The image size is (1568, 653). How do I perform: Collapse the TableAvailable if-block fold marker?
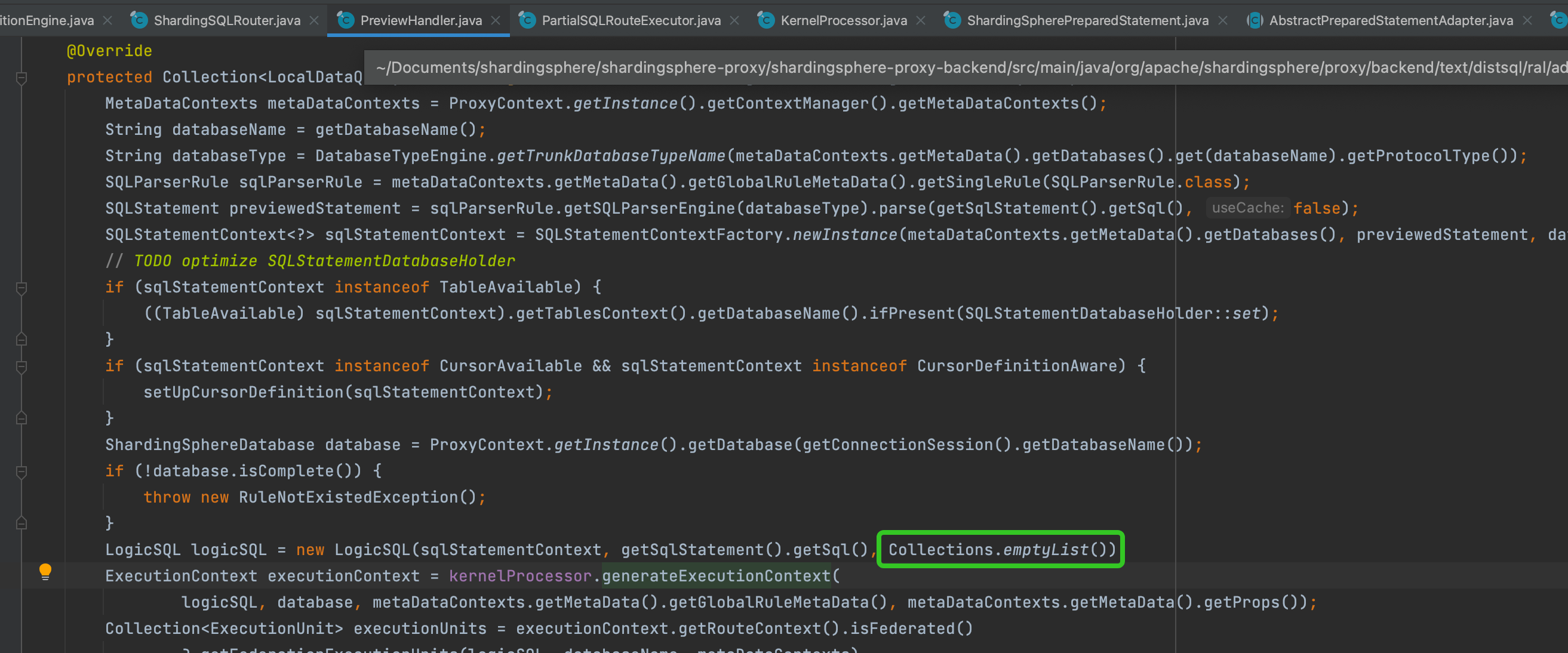pyautogui.click(x=21, y=287)
